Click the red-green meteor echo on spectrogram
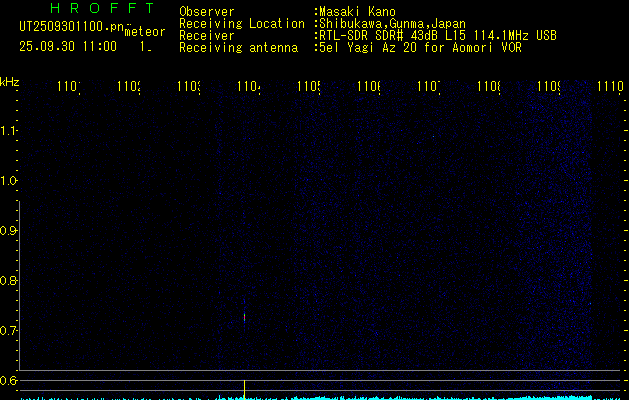Image resolution: width=629 pixels, height=400 pixels. pos(244,317)
